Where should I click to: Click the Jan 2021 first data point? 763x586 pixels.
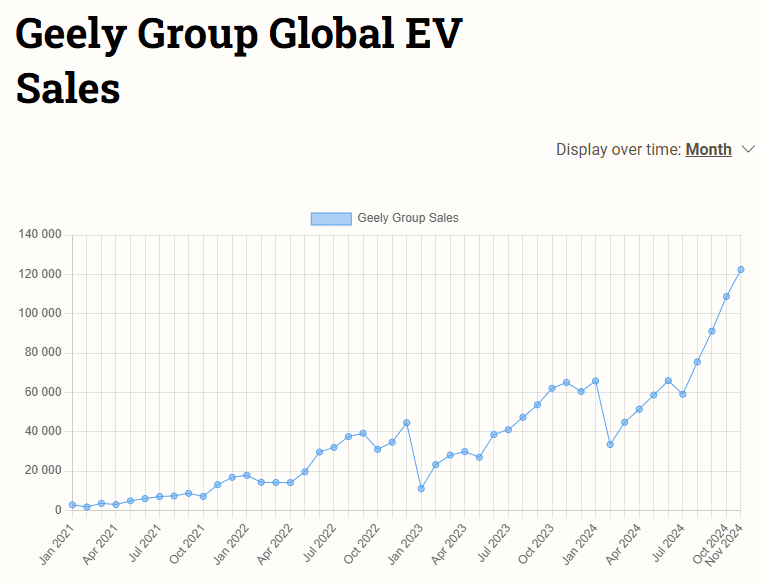click(73, 505)
